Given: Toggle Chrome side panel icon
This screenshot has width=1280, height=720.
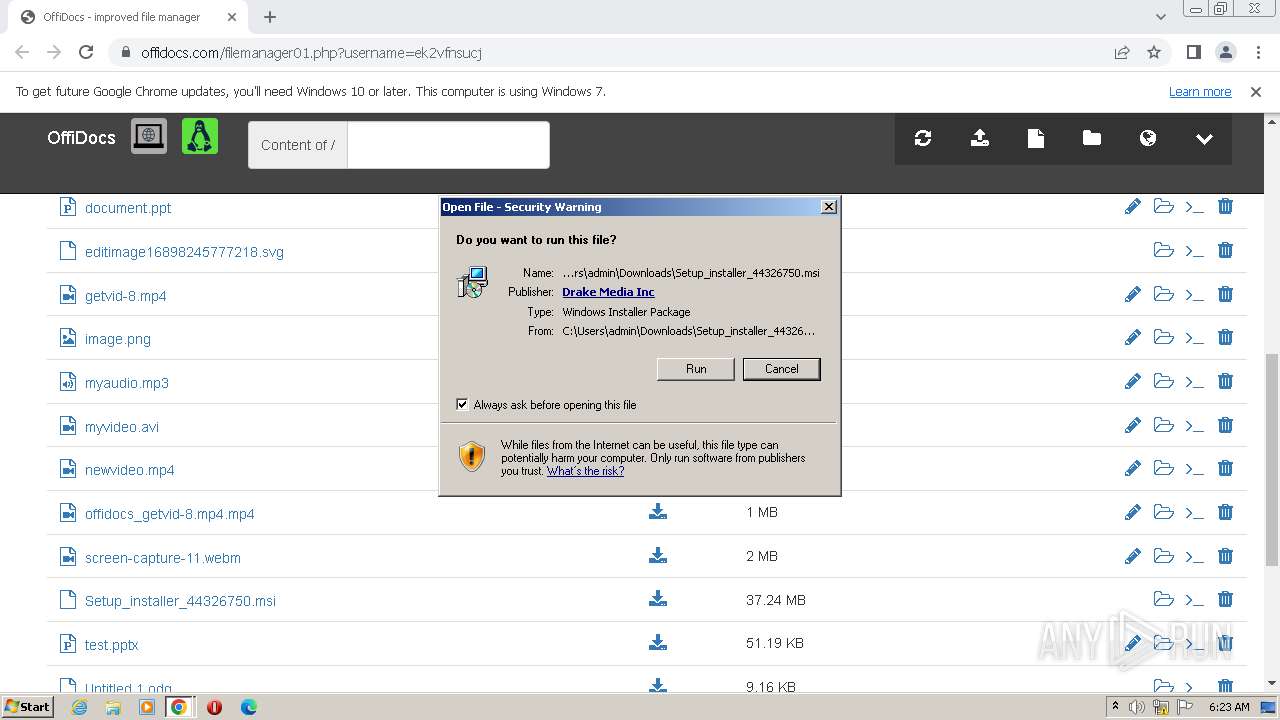Looking at the screenshot, I should 1193,52.
